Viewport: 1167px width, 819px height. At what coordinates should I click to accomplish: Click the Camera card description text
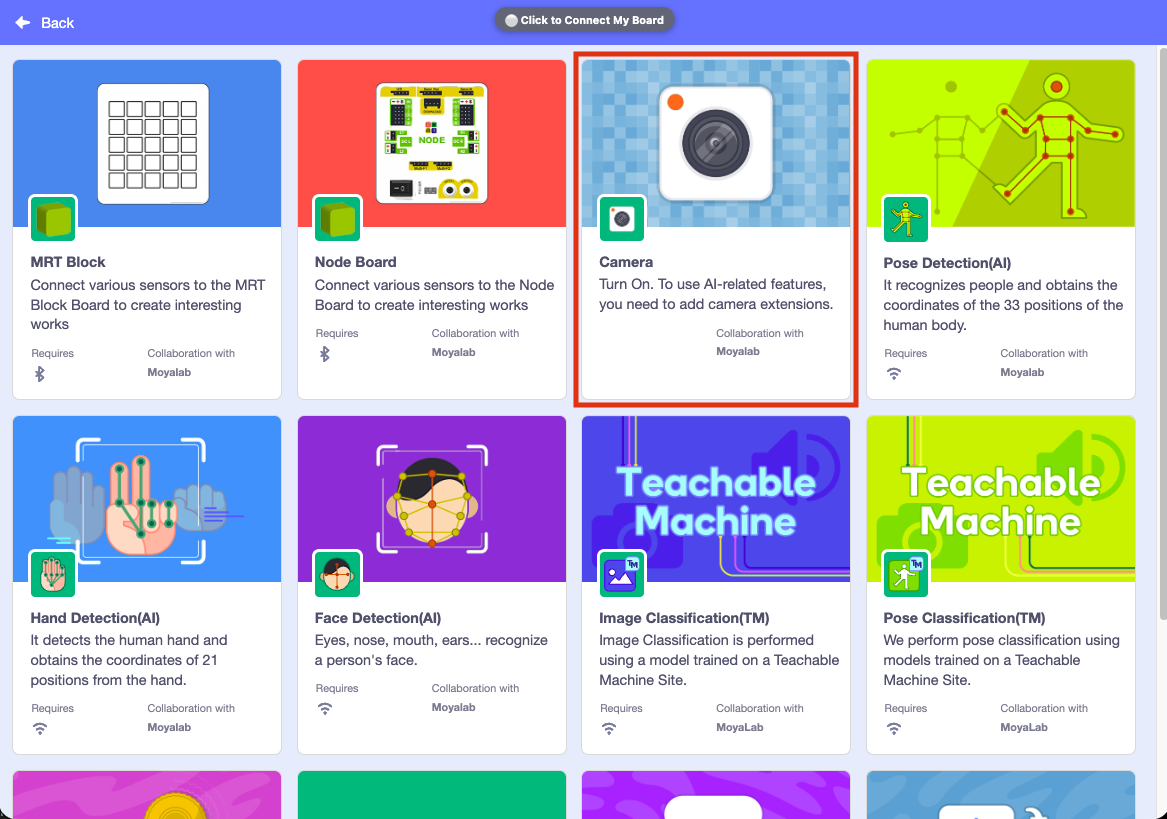tap(716, 294)
